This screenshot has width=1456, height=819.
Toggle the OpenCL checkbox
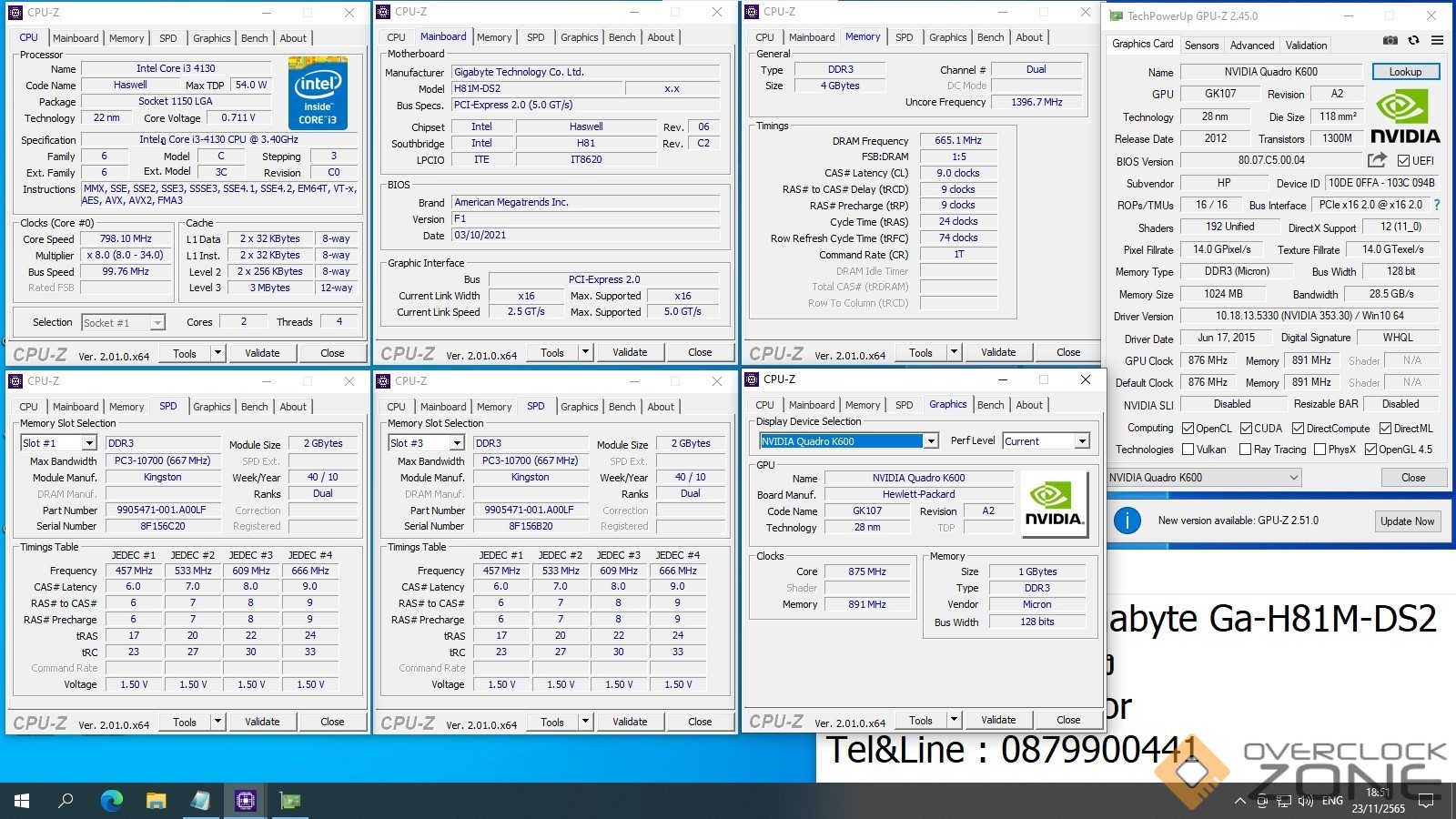coord(1188,429)
